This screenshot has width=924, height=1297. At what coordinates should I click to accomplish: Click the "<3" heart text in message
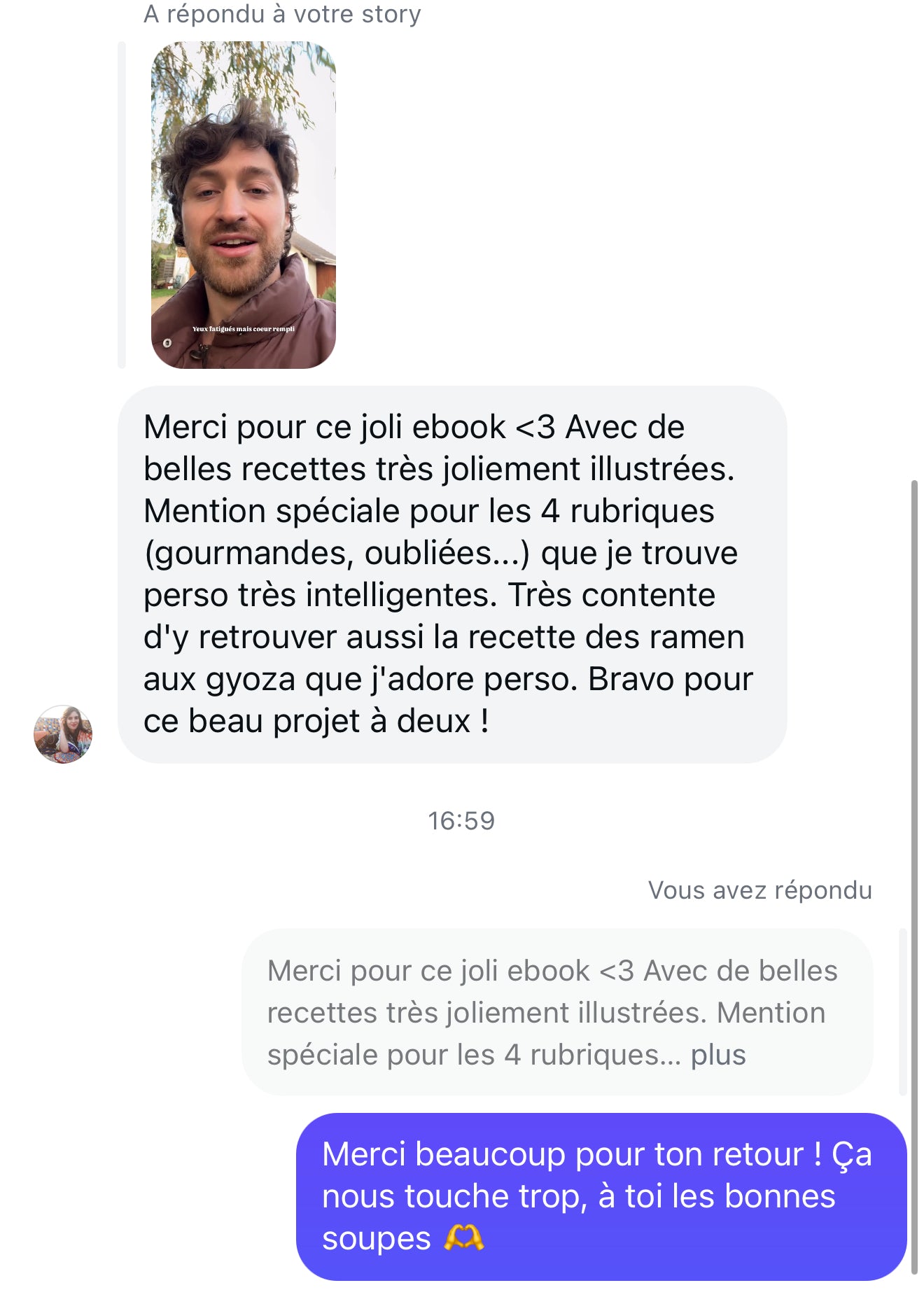click(x=535, y=427)
